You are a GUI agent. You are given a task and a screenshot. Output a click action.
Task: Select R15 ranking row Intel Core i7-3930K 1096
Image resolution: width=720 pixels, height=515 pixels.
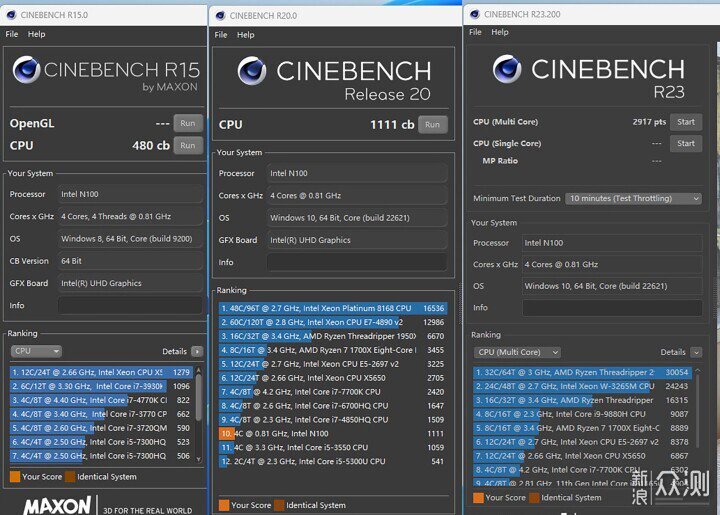pyautogui.click(x=101, y=386)
